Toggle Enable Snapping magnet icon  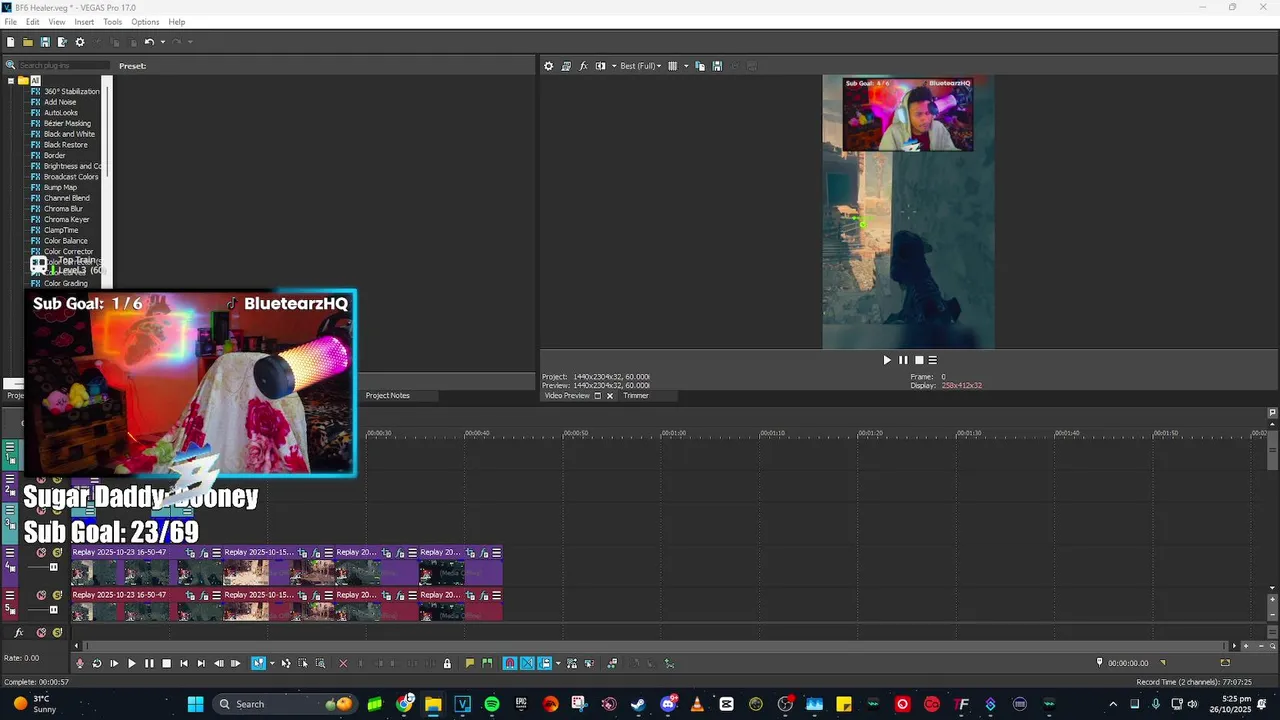510,663
